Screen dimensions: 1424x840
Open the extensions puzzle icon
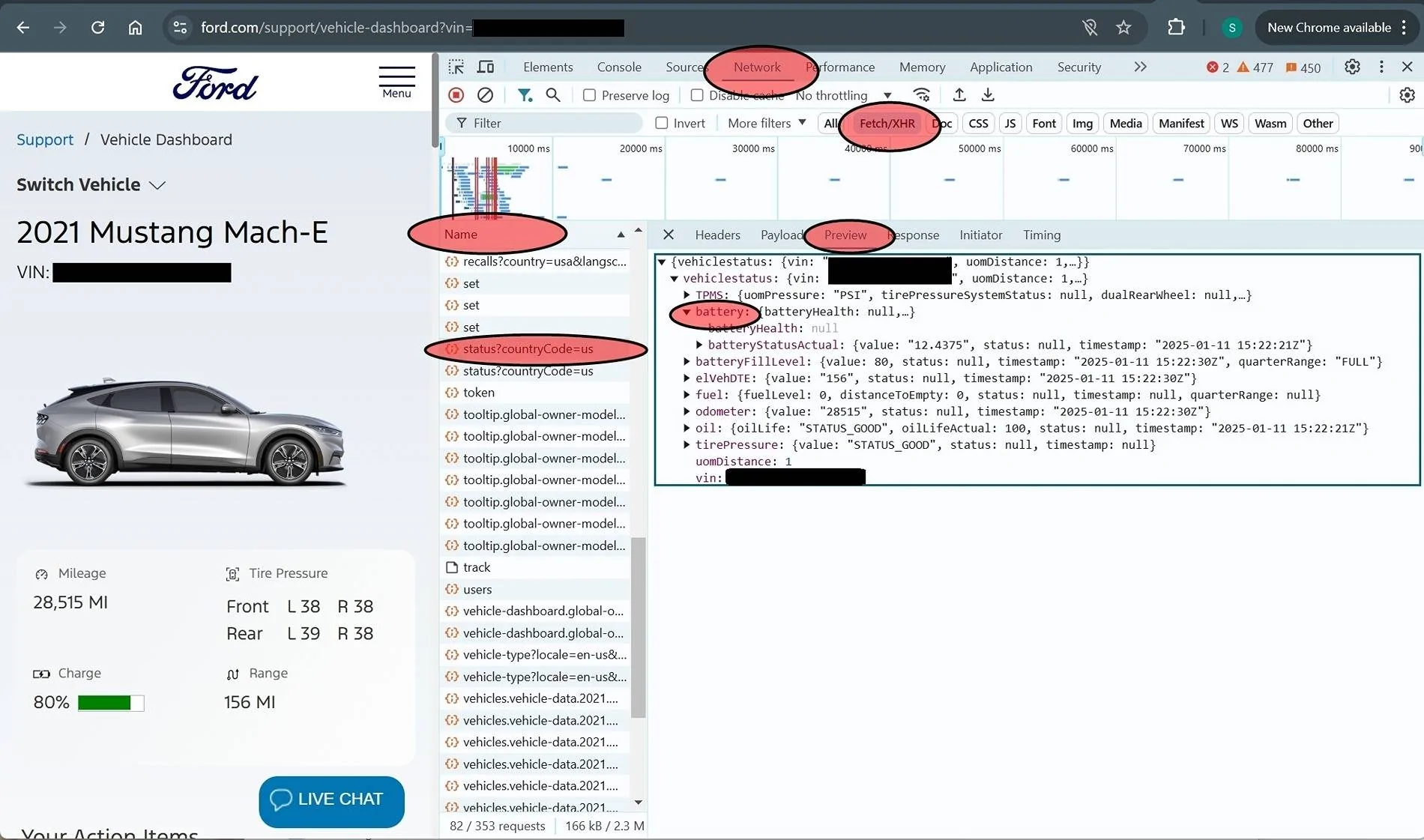[x=1176, y=28]
